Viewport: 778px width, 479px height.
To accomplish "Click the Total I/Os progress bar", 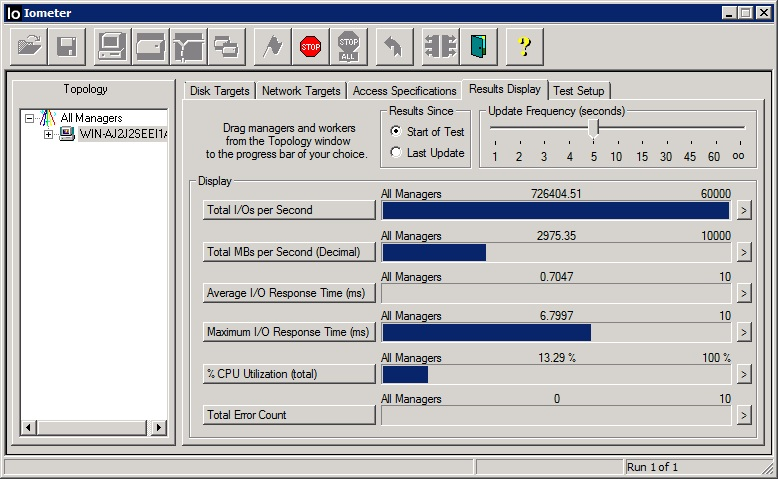I will [556, 210].
